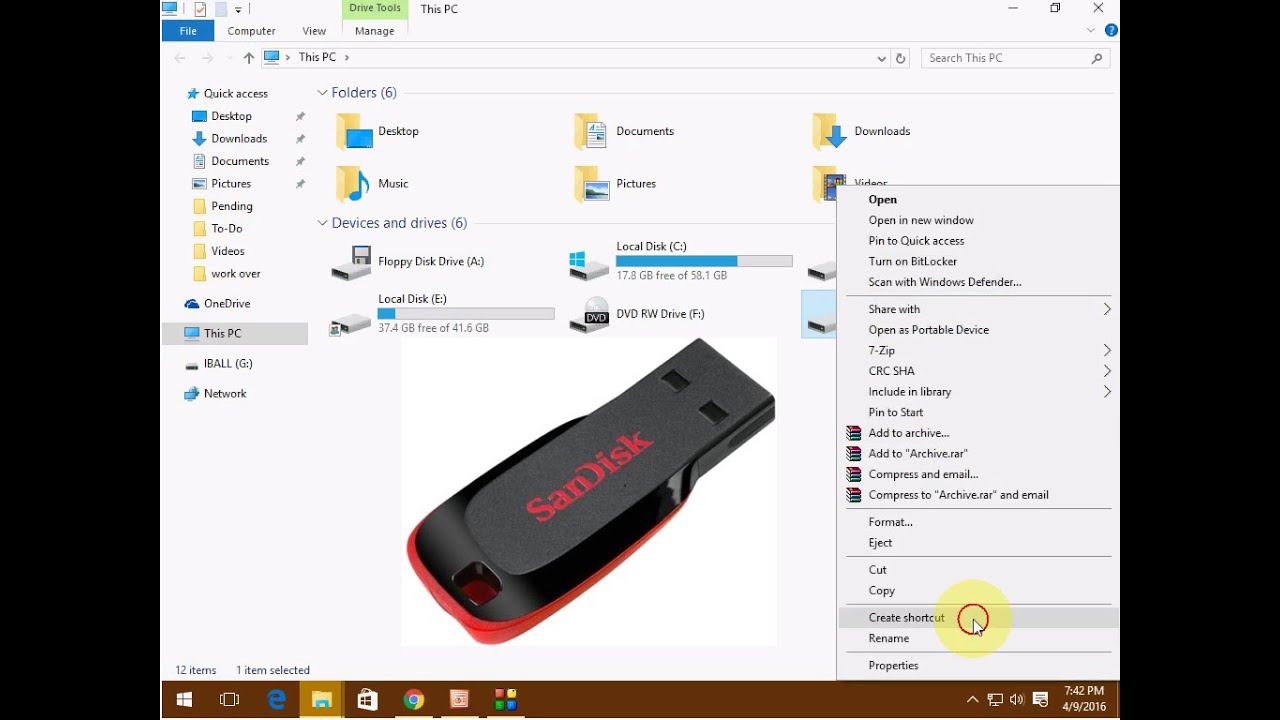Open the Downloads folder icon in Folders

click(x=830, y=131)
